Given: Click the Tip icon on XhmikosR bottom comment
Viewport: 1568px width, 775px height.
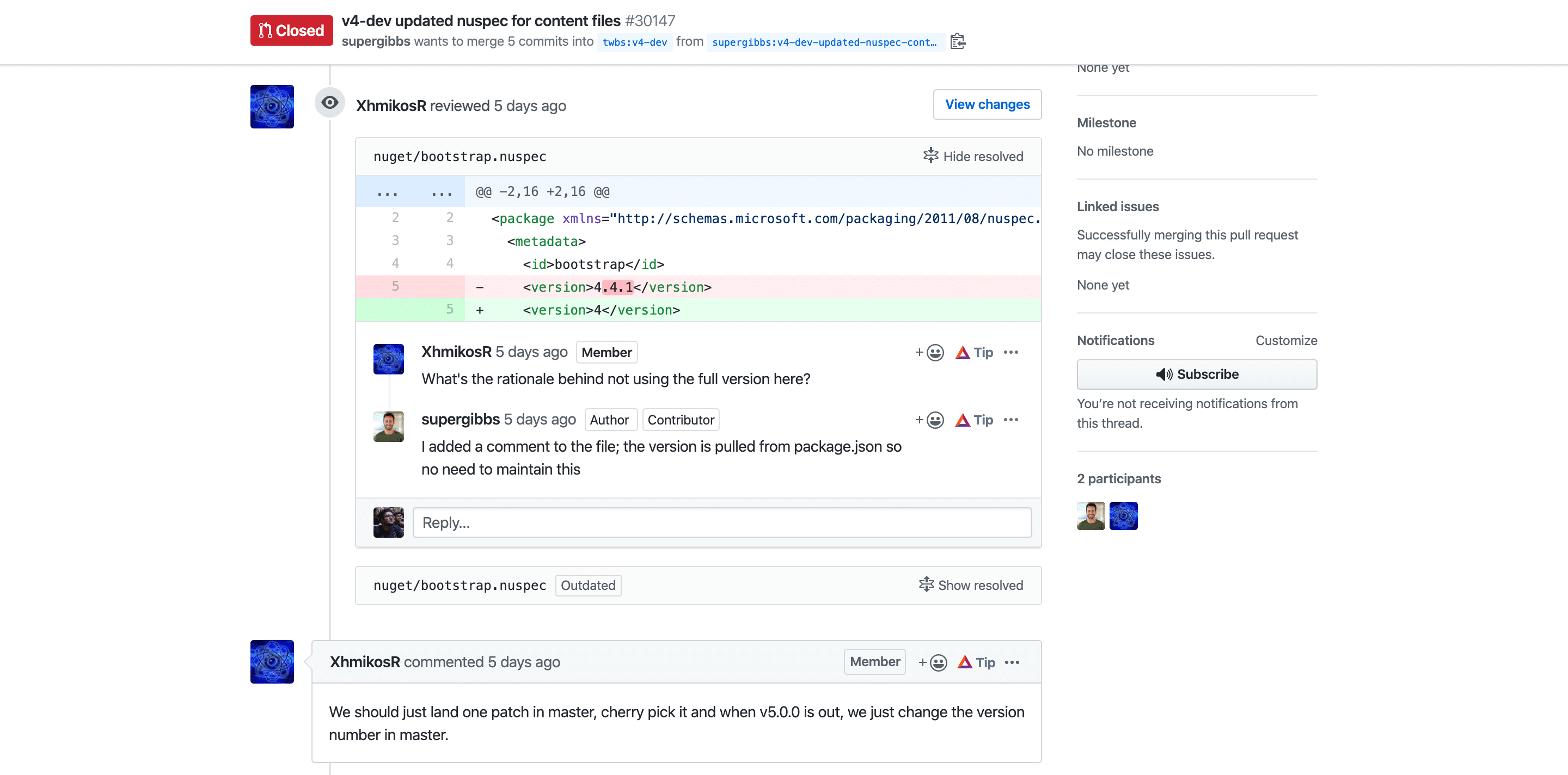Looking at the screenshot, I should [x=963, y=661].
